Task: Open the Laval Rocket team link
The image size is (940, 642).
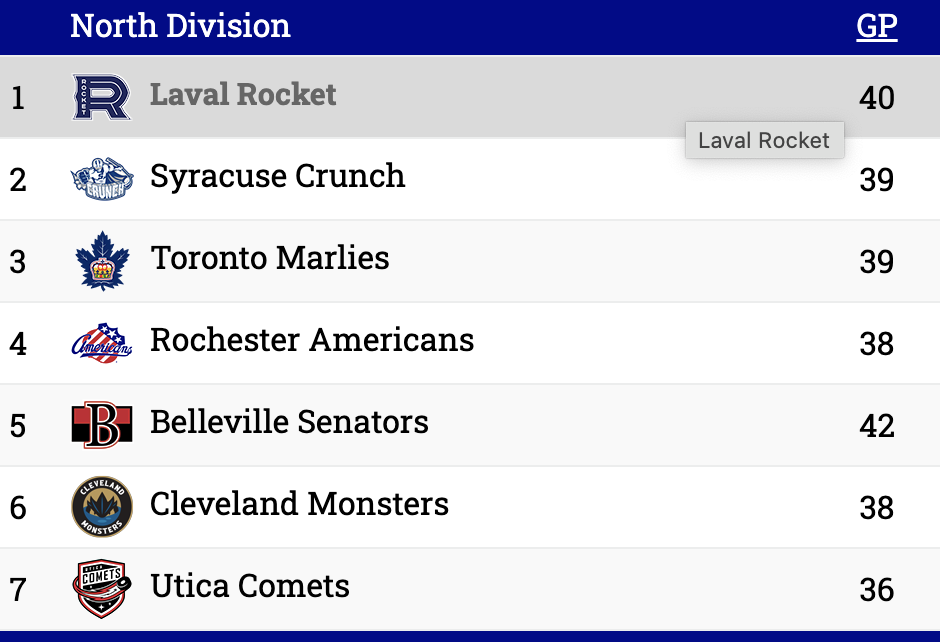Action: 243,95
